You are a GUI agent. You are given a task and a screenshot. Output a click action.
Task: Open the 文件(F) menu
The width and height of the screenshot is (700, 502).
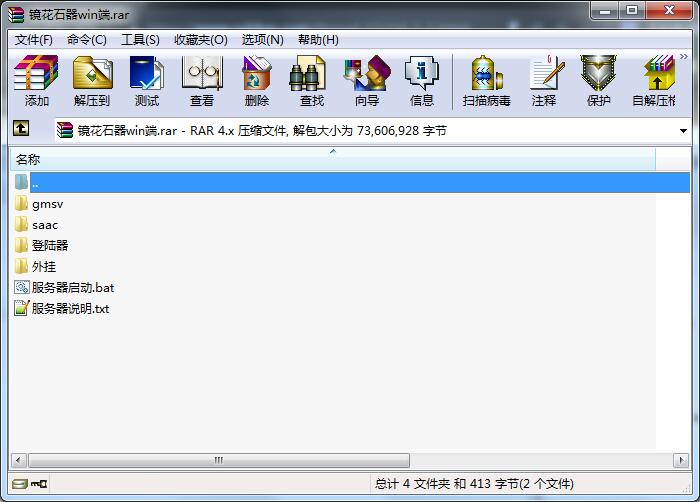[33, 40]
